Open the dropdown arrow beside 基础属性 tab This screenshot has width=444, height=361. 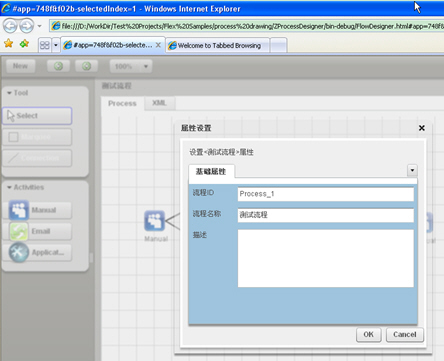(x=412, y=170)
